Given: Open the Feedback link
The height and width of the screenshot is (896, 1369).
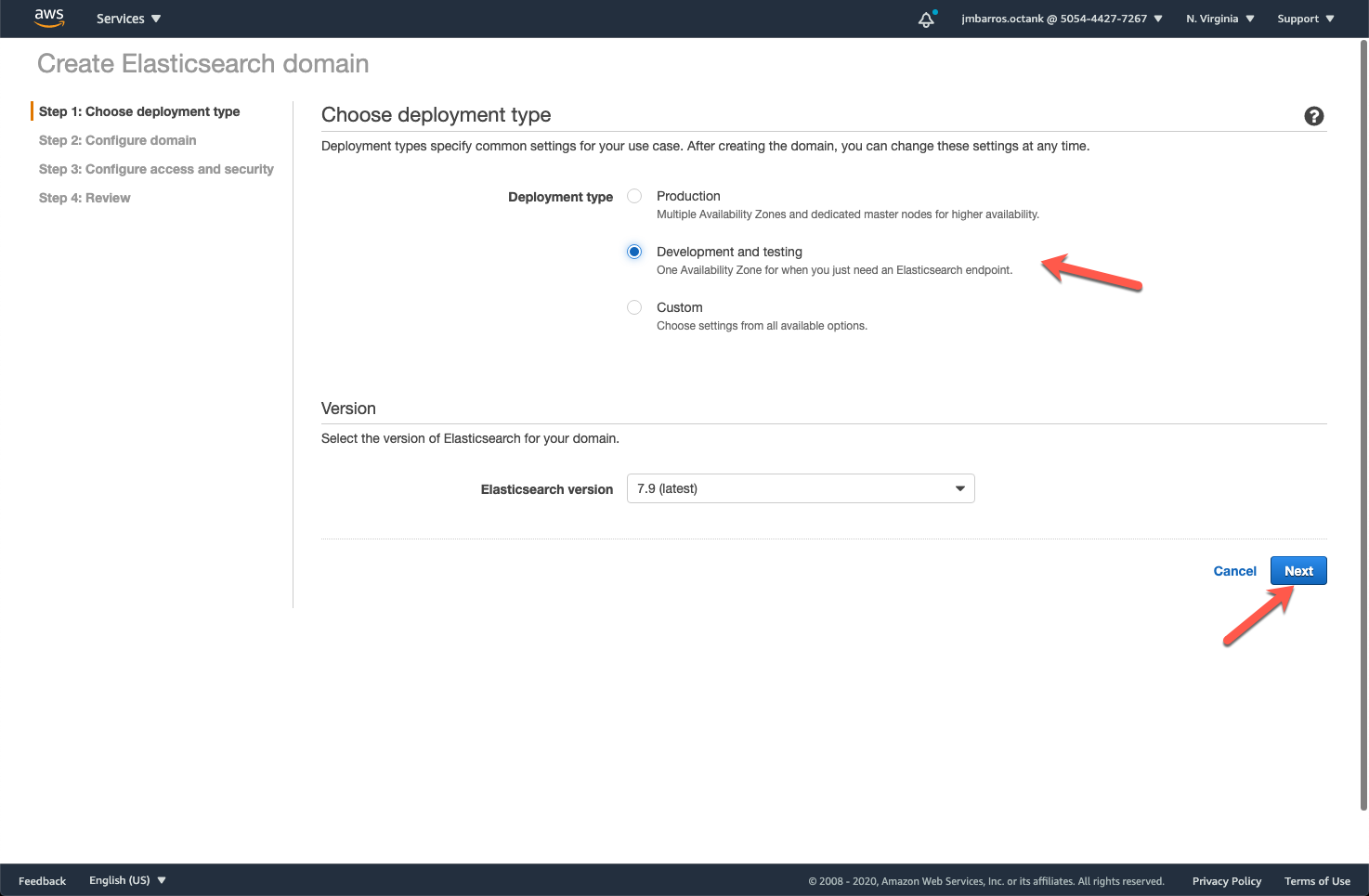Looking at the screenshot, I should click(x=42, y=881).
